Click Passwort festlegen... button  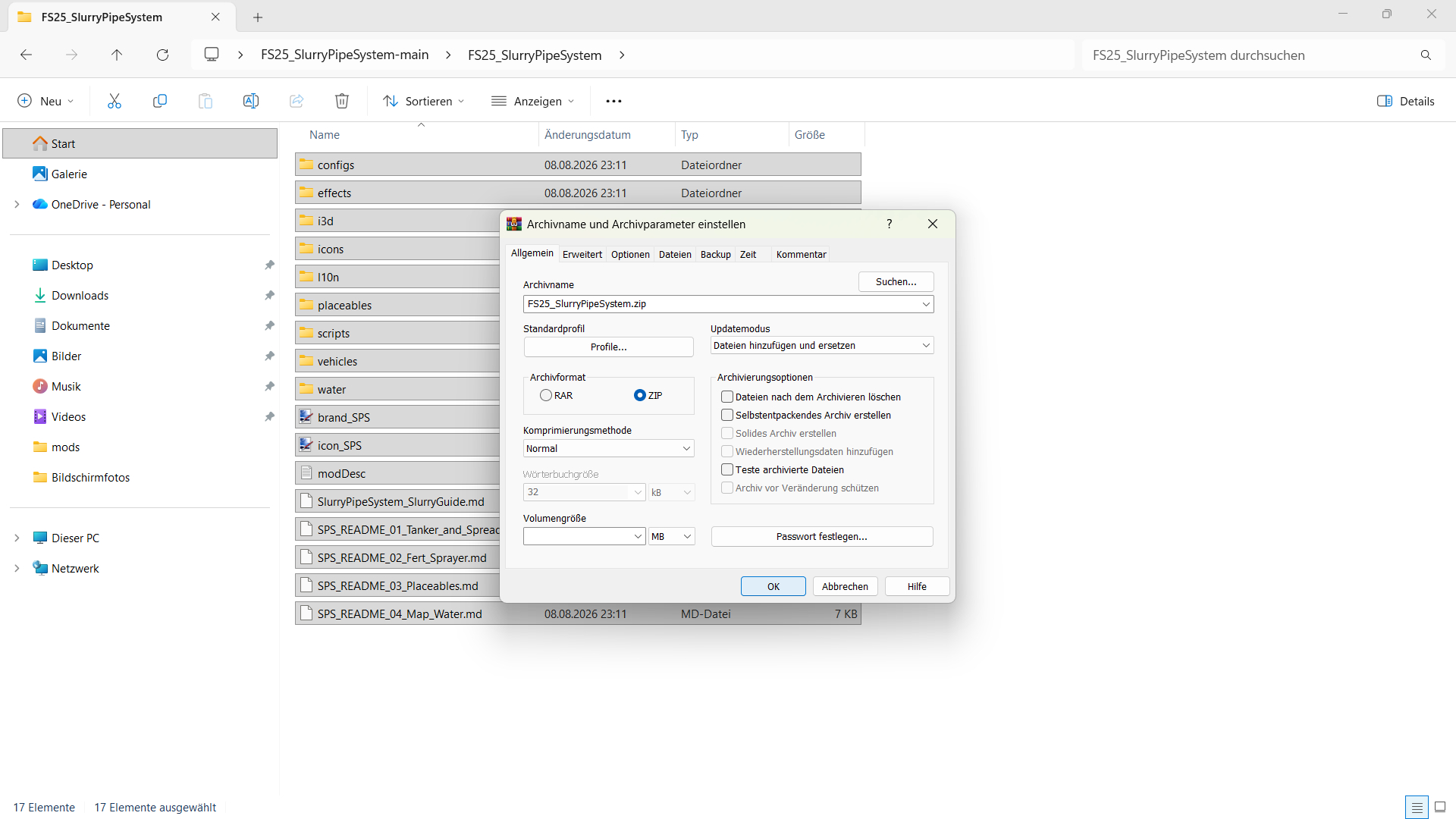(821, 536)
